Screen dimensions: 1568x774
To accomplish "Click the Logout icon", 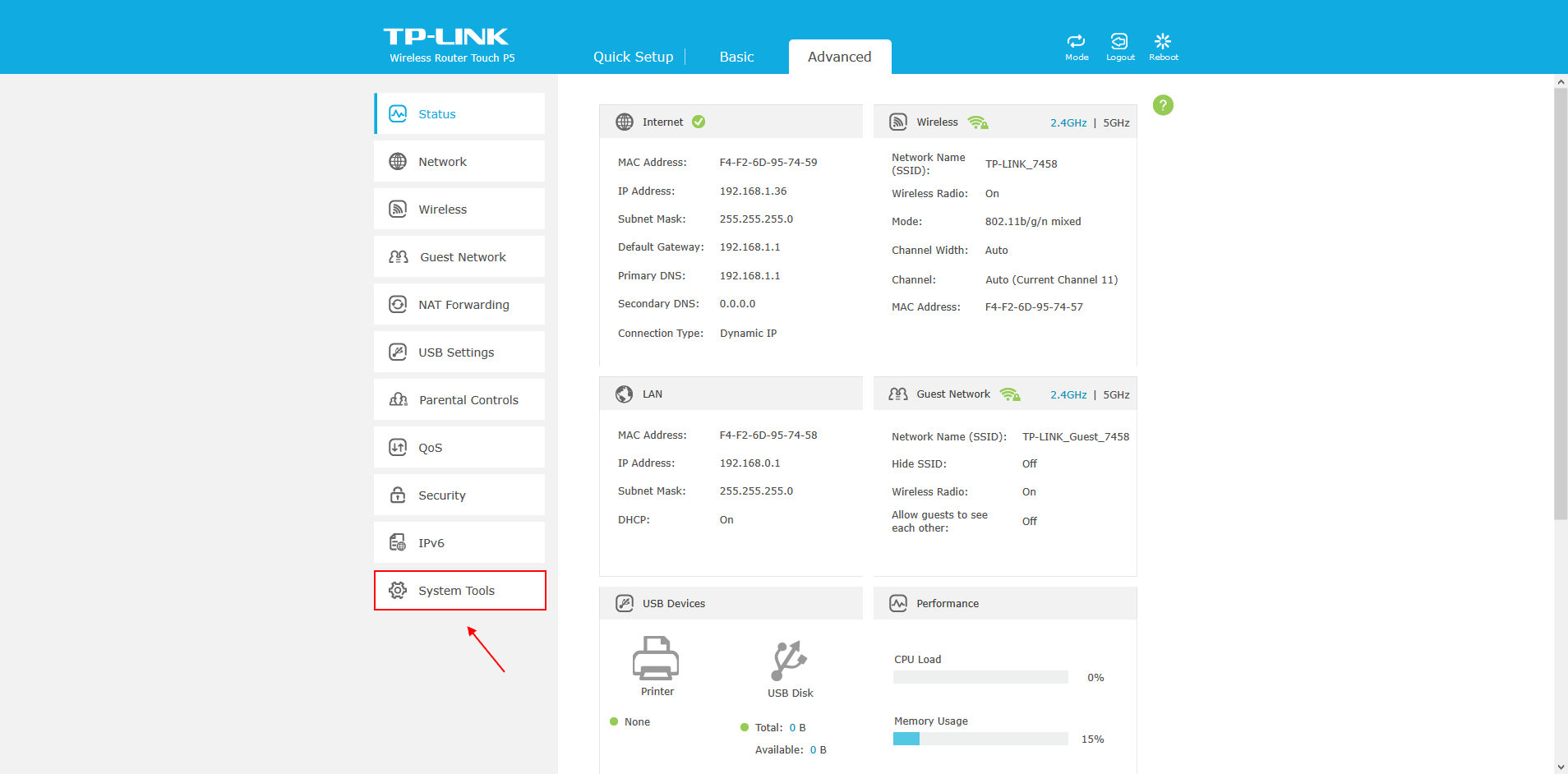I will coord(1119,41).
